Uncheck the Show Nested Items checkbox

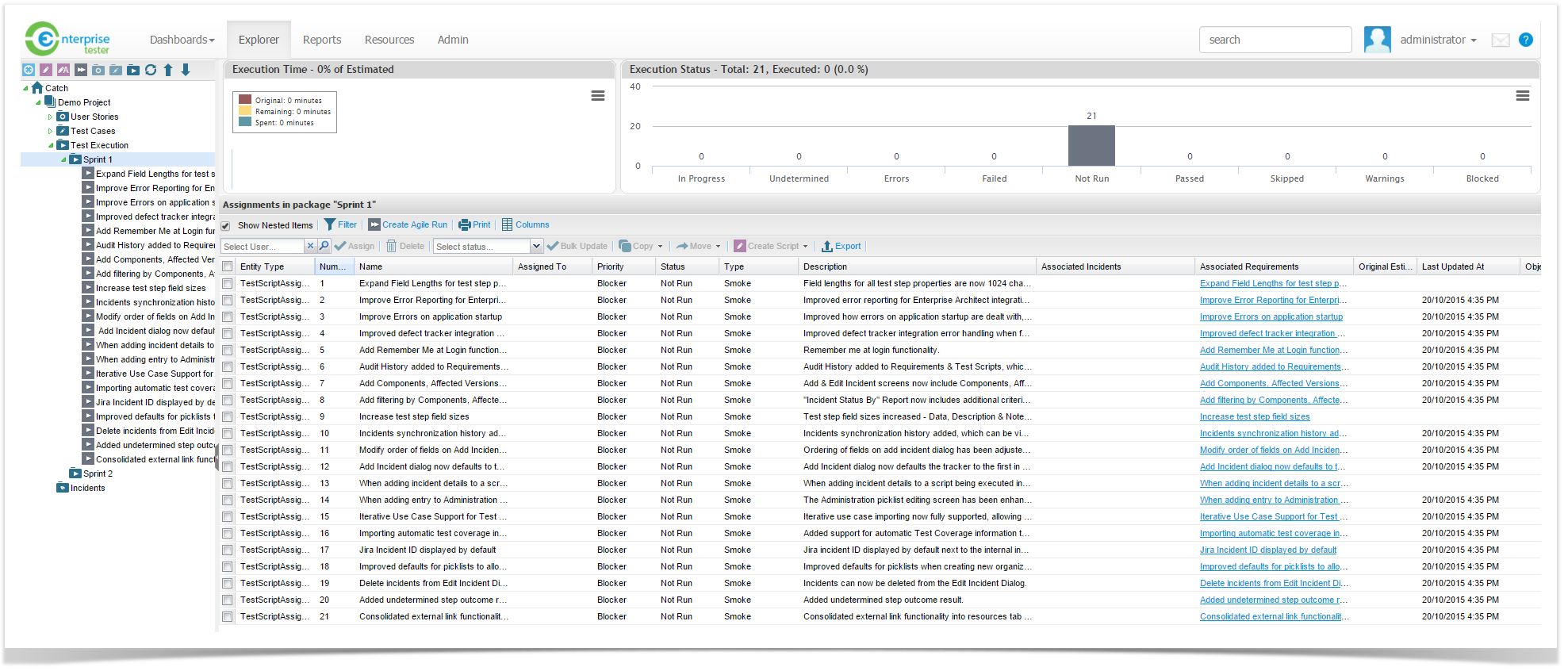(226, 225)
